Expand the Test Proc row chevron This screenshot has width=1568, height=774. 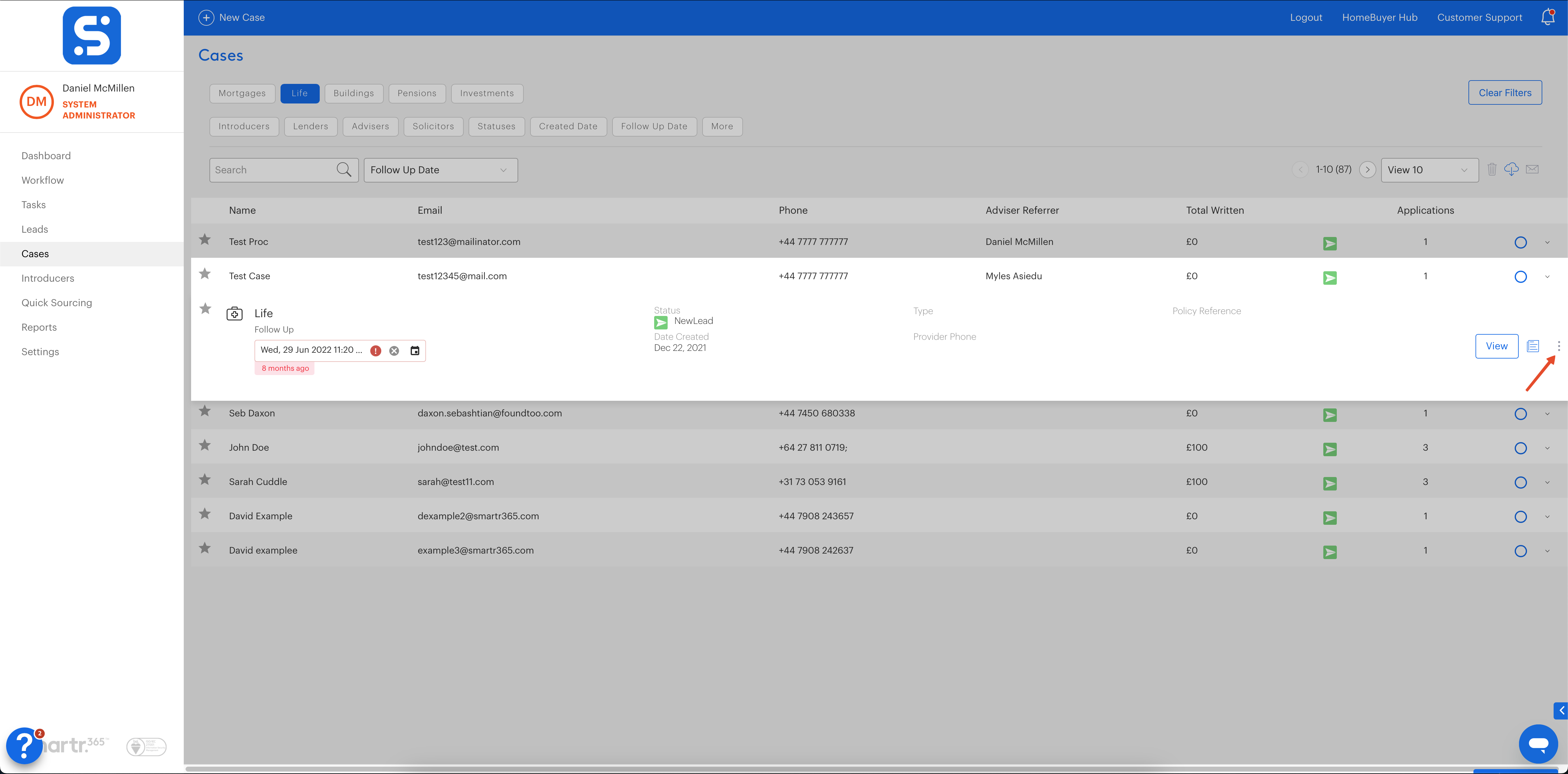tap(1547, 243)
